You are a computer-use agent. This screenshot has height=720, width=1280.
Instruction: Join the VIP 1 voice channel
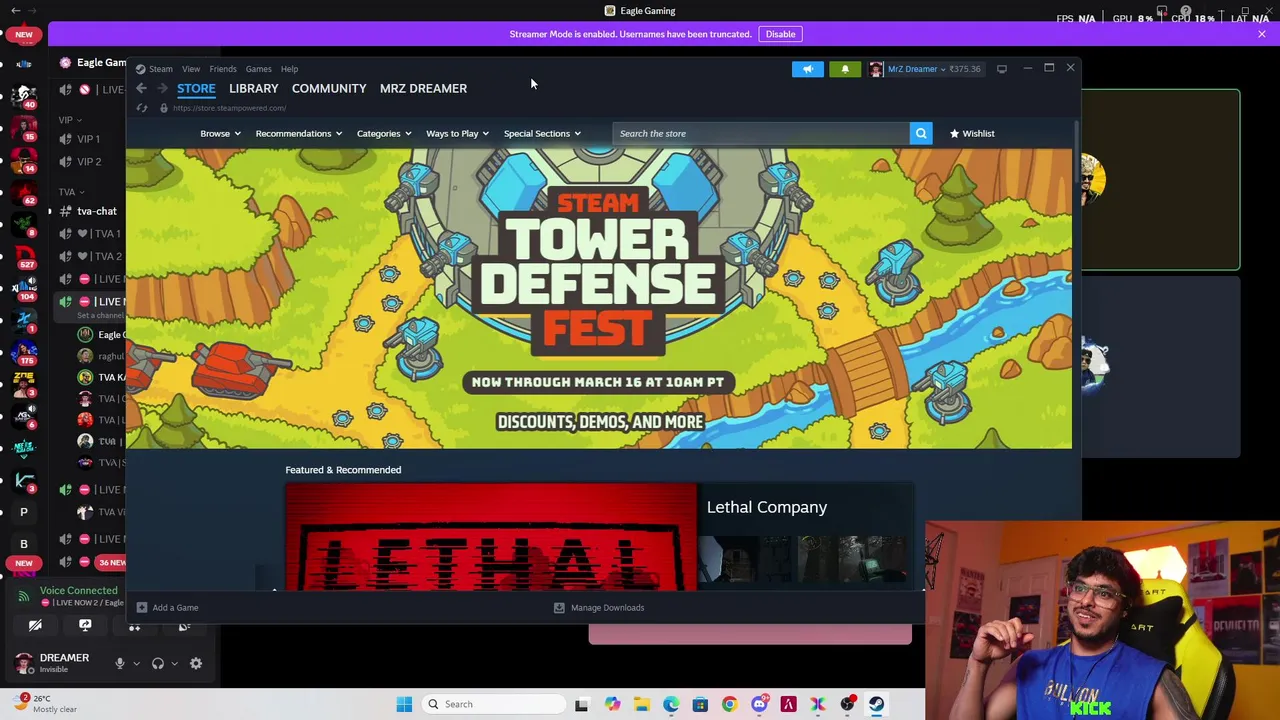coord(88,139)
